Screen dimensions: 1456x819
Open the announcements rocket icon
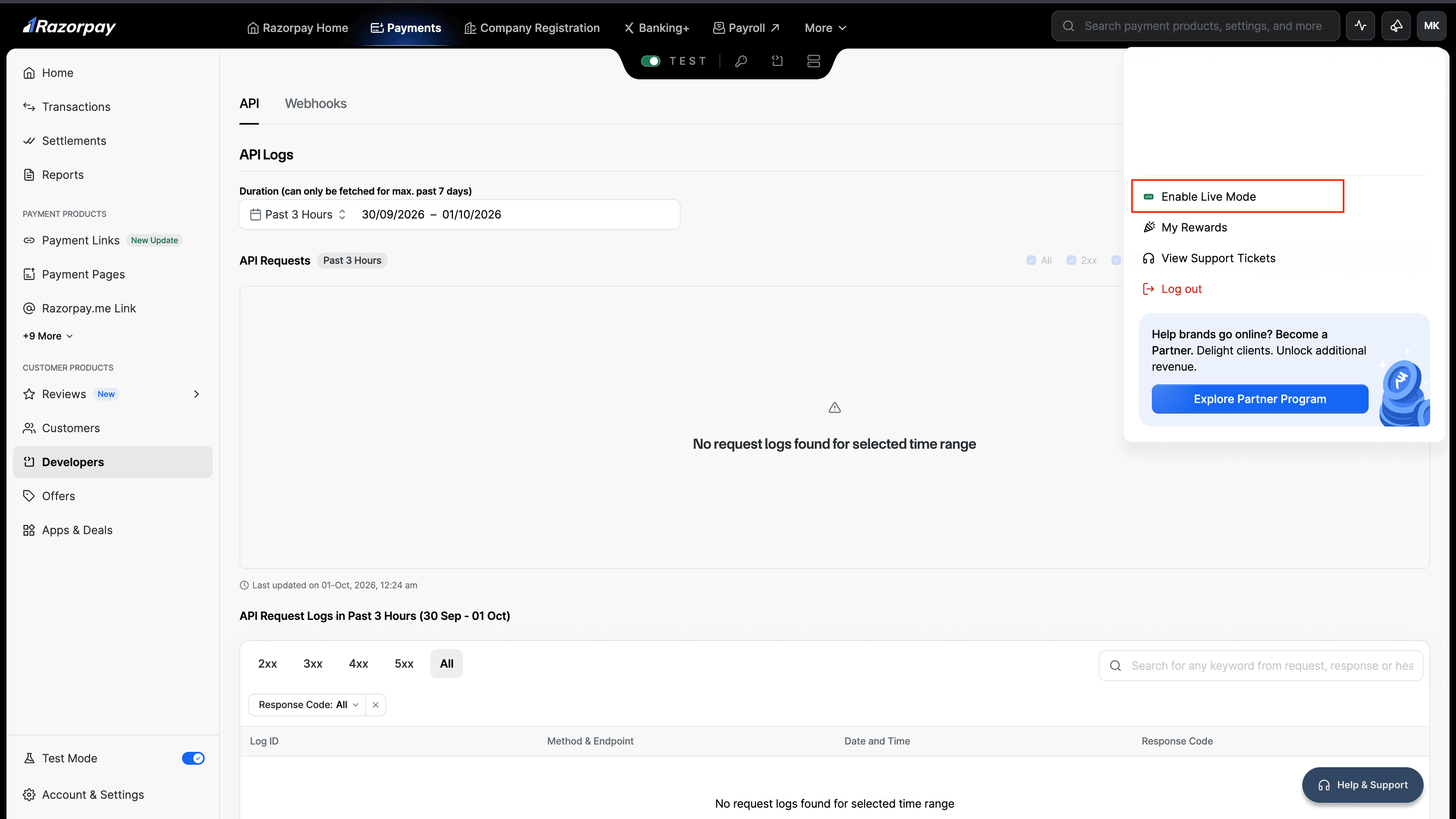[x=1395, y=26]
